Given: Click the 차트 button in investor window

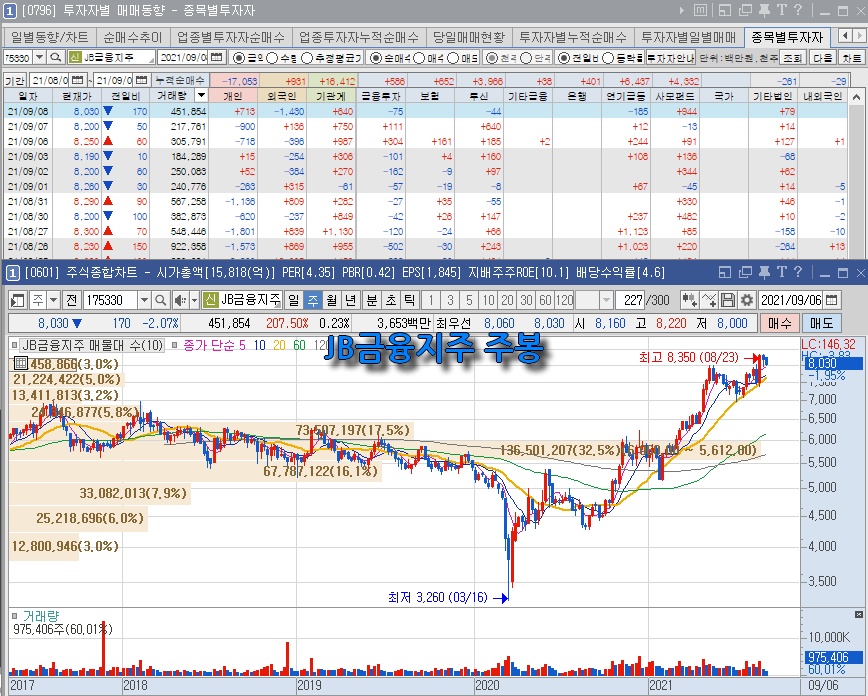Looking at the screenshot, I should tap(851, 58).
